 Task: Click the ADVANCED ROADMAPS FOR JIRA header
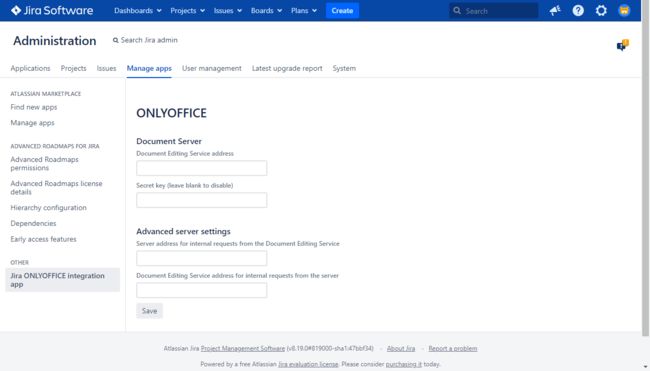[55, 146]
